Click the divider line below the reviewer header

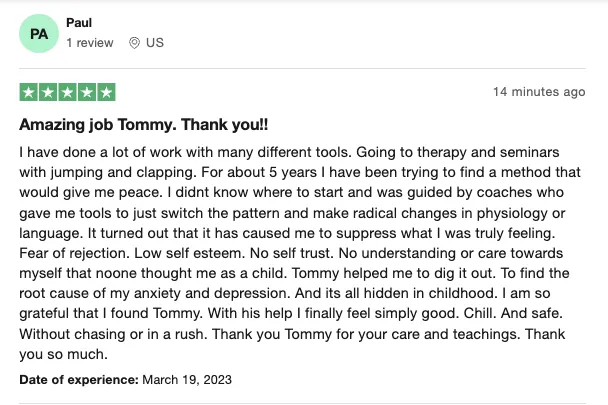coord(304,68)
